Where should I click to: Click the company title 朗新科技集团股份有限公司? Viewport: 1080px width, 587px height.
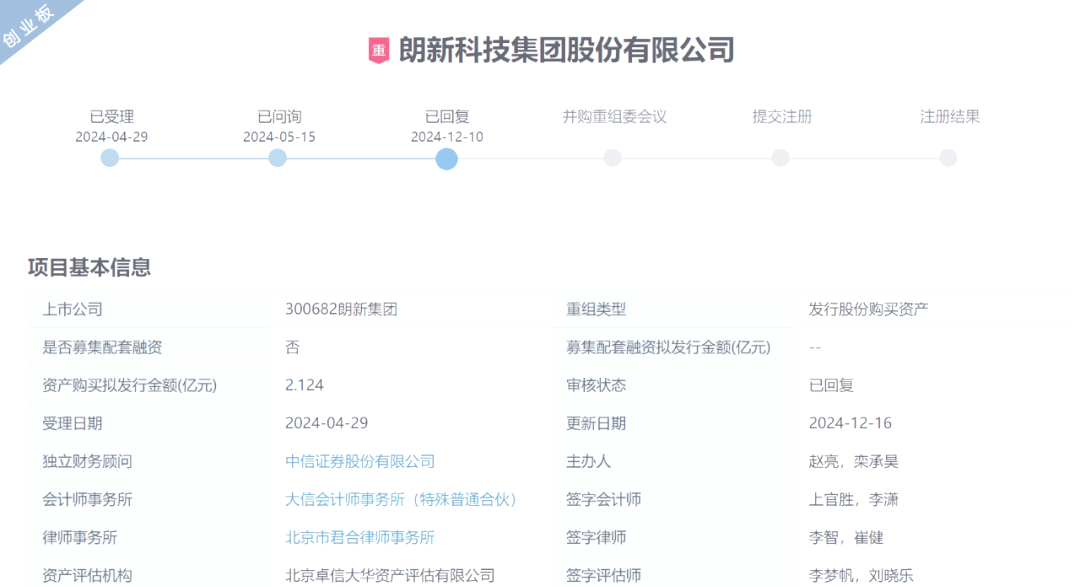click(x=566, y=50)
